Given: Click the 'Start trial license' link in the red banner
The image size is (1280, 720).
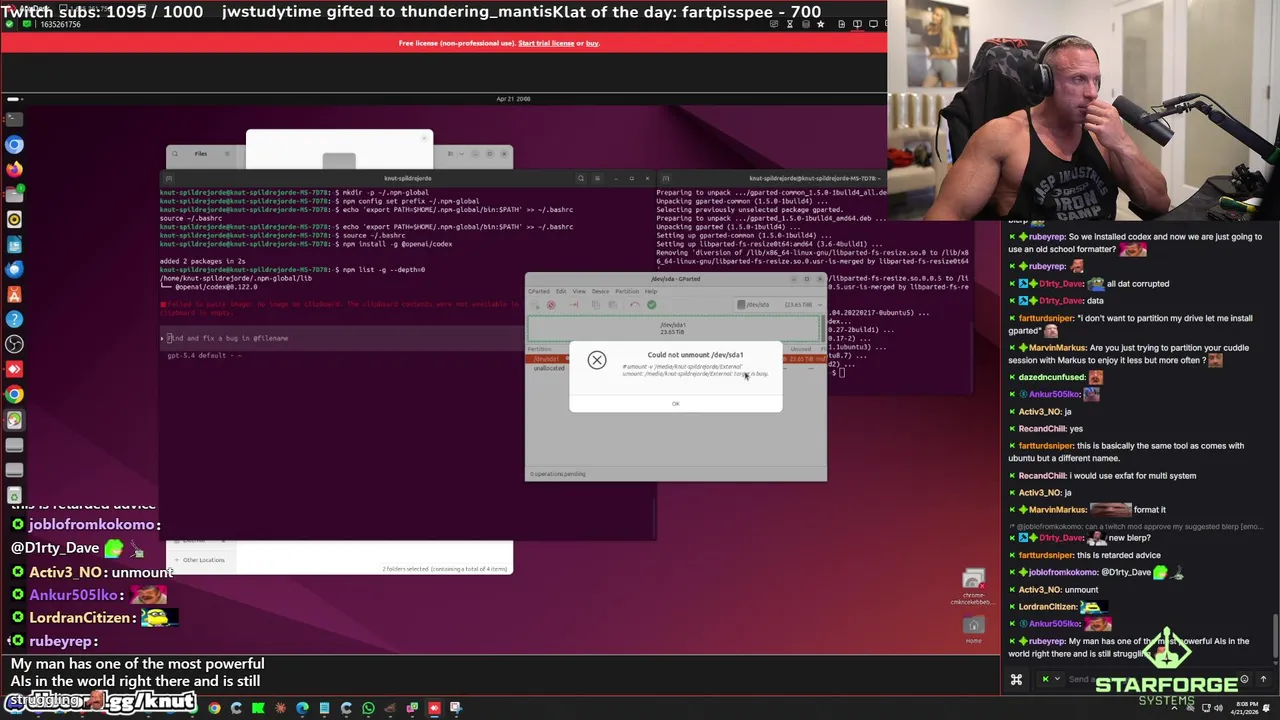Looking at the screenshot, I should click(546, 43).
